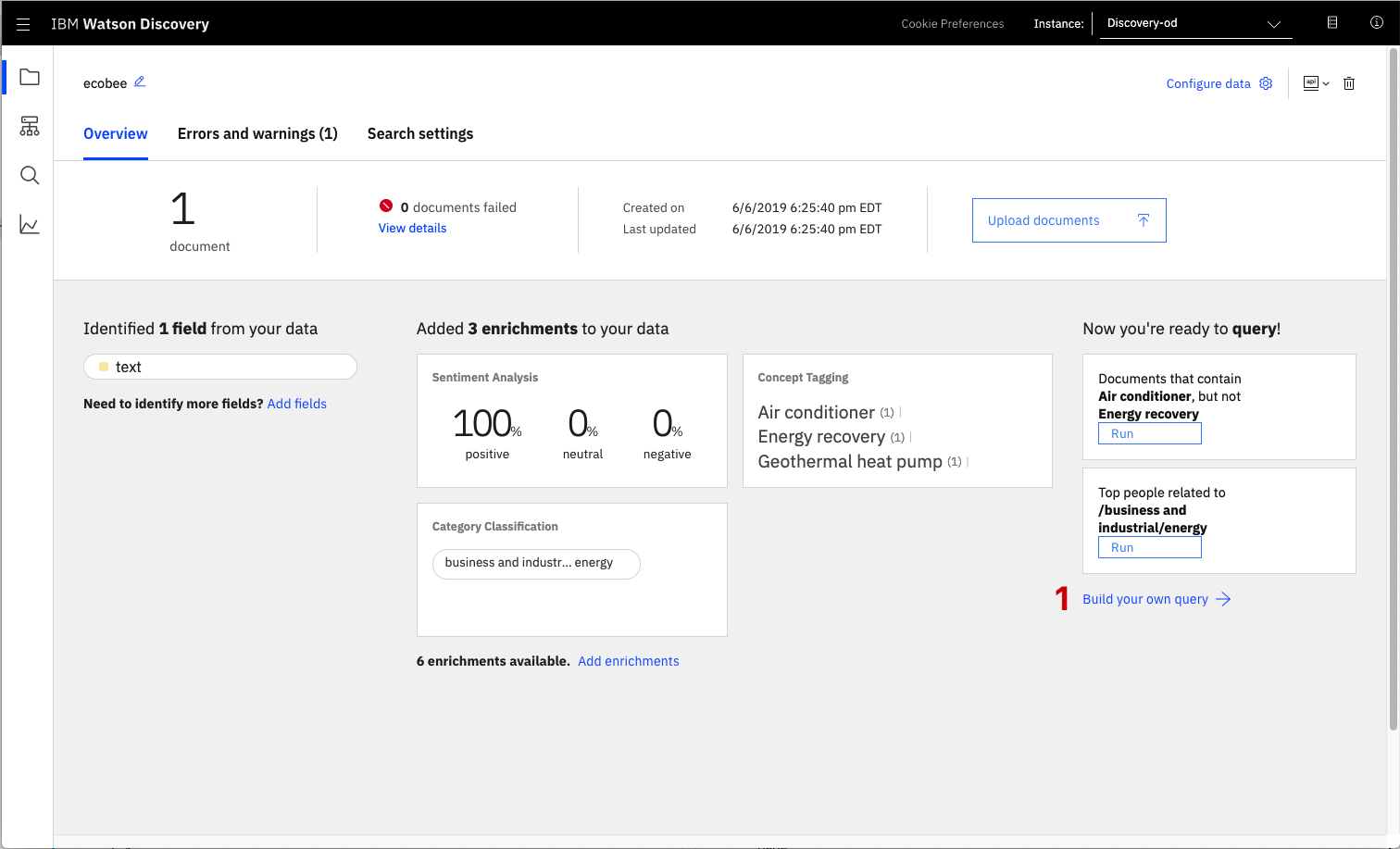The width and height of the screenshot is (1400, 849).
Task: Open the schema hierarchy icon in sidebar
Action: coord(30,126)
